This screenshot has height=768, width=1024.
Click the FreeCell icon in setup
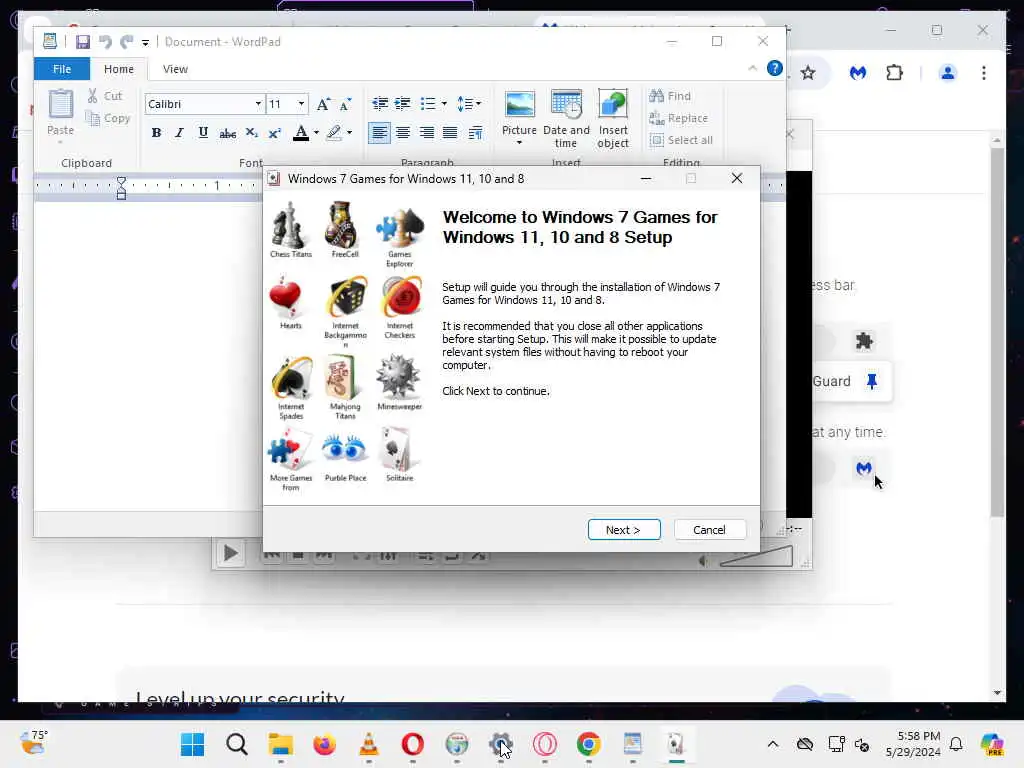(344, 230)
